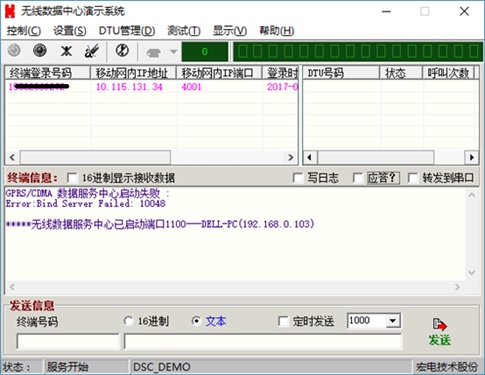Open the 显示(V) menu

click(230, 31)
